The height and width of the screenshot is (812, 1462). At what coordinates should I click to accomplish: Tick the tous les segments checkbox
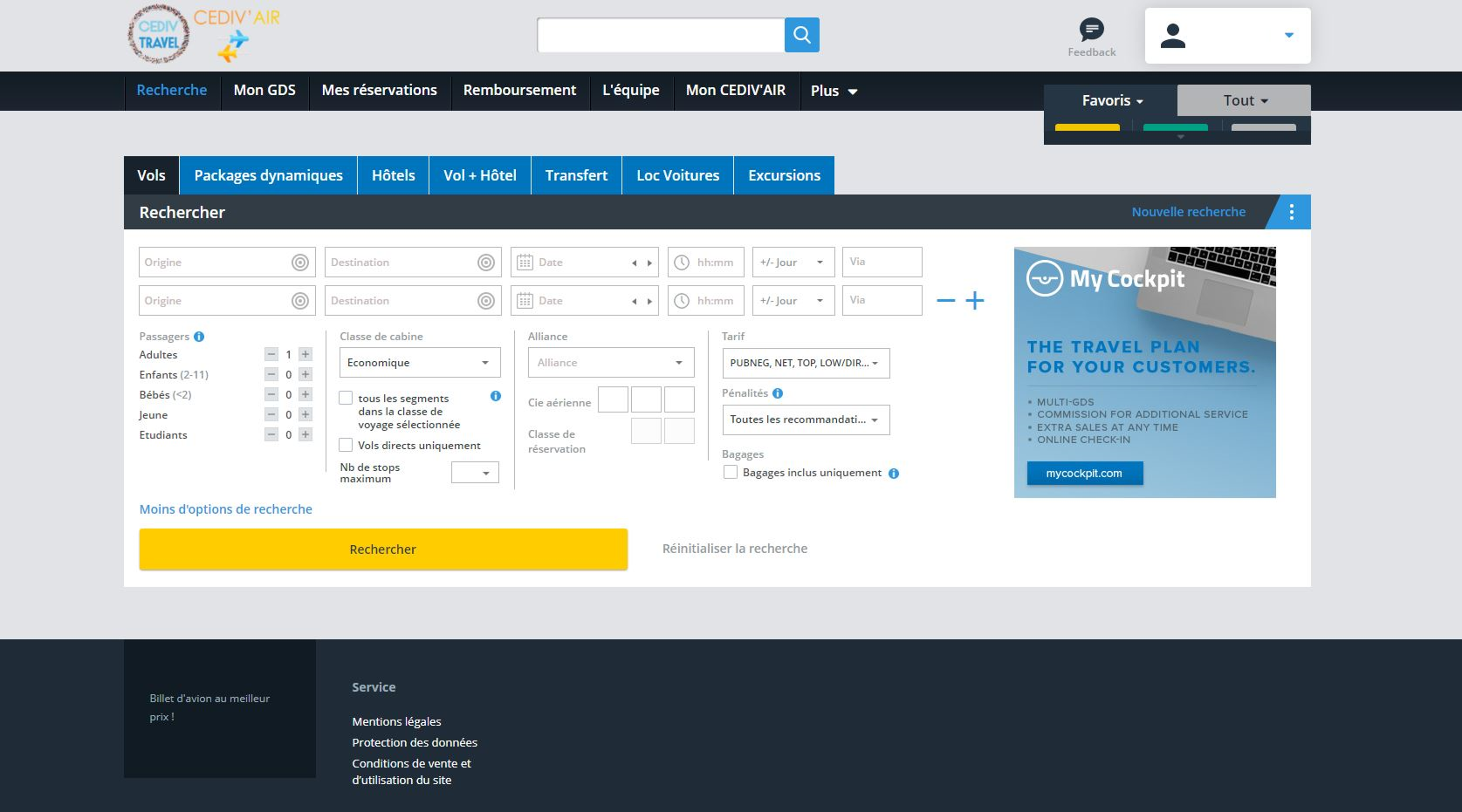click(346, 398)
